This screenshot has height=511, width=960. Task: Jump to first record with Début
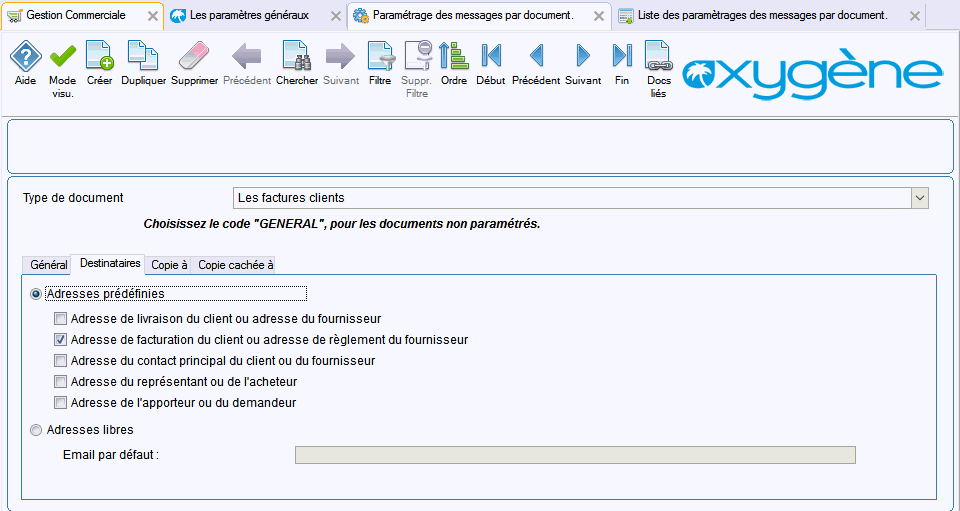(491, 56)
